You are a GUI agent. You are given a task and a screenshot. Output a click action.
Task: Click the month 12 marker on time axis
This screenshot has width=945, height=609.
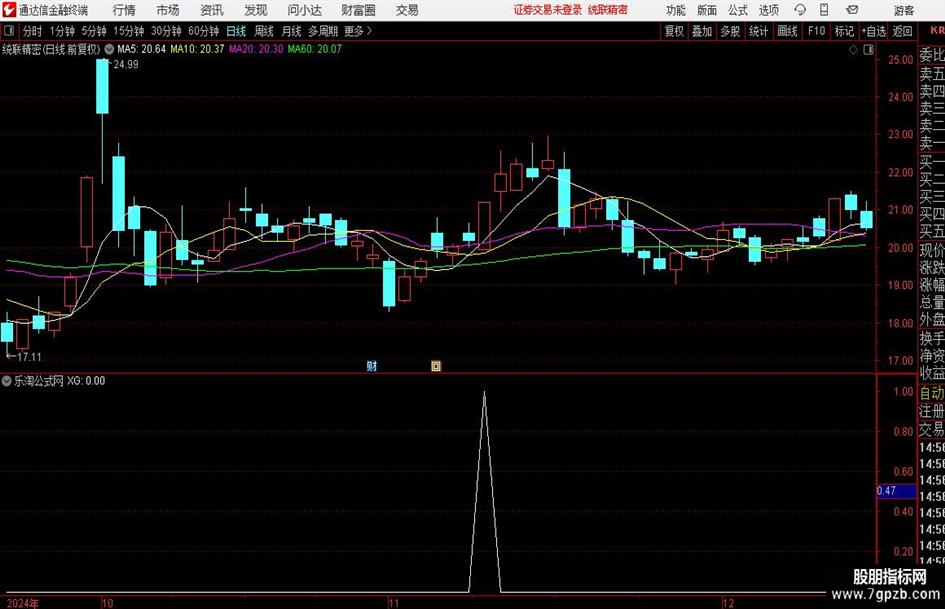click(x=729, y=603)
